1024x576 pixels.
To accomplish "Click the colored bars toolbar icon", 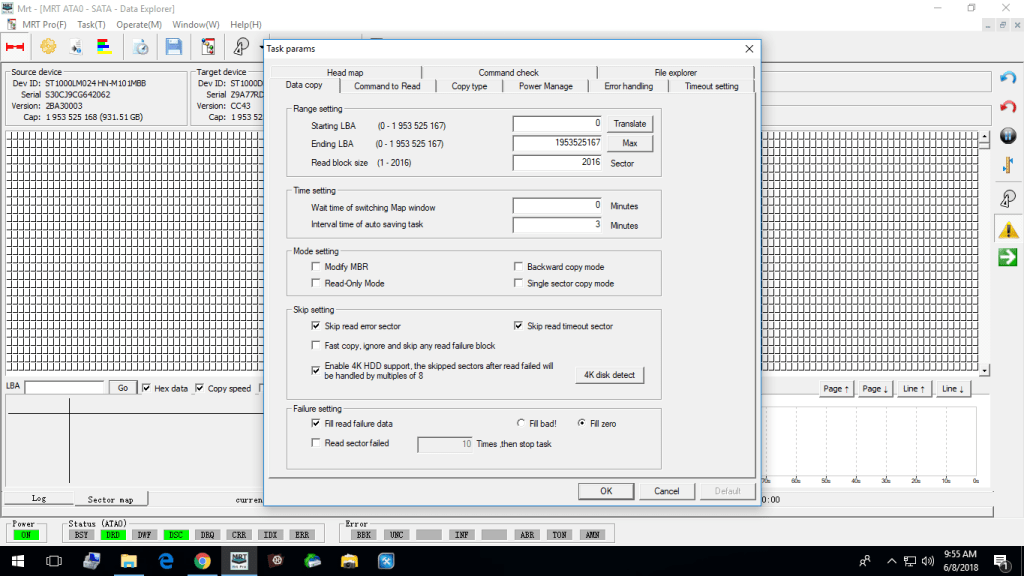I will (x=103, y=46).
